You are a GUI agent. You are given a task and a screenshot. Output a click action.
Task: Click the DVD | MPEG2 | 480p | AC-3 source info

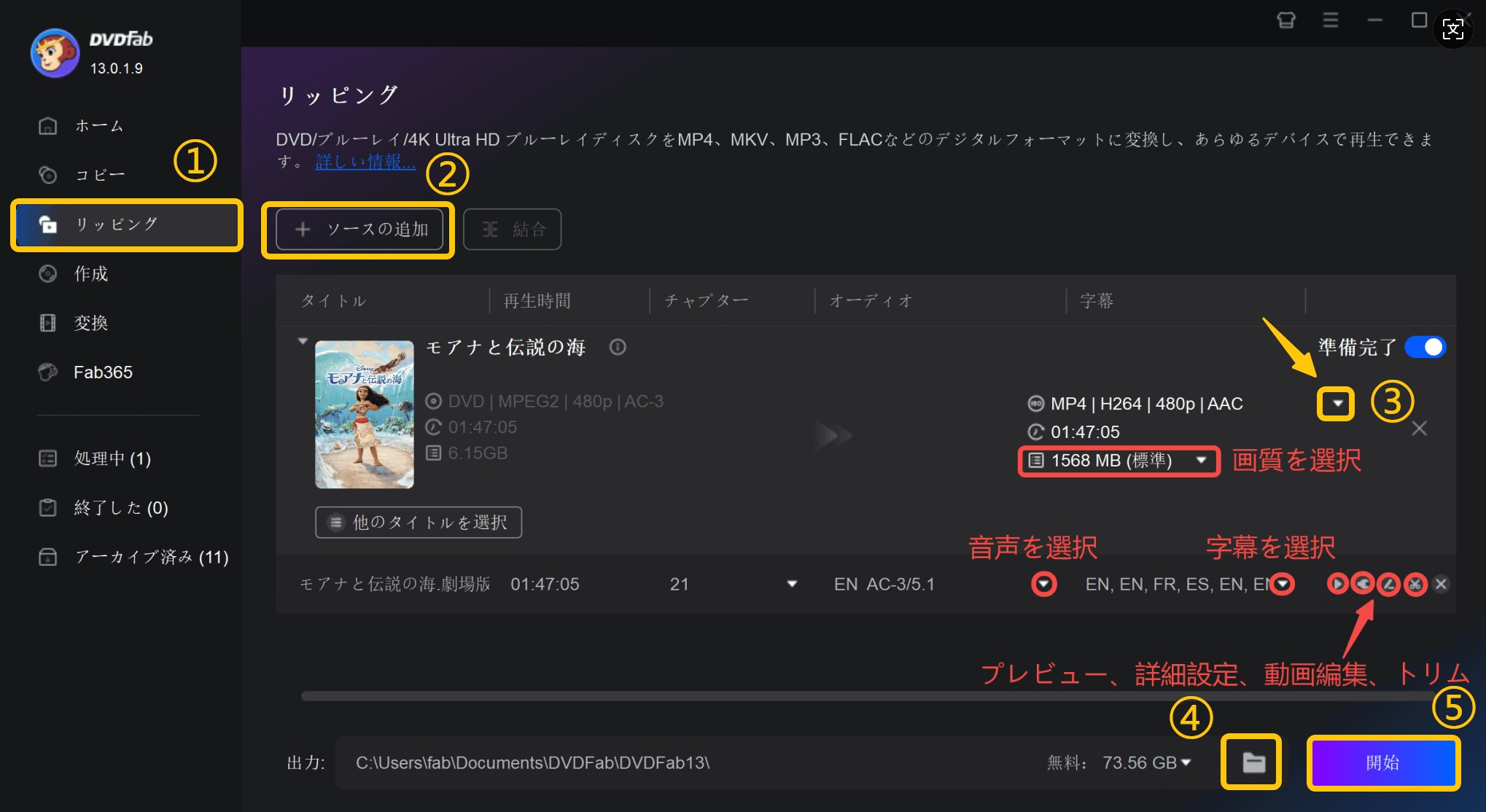(x=556, y=402)
